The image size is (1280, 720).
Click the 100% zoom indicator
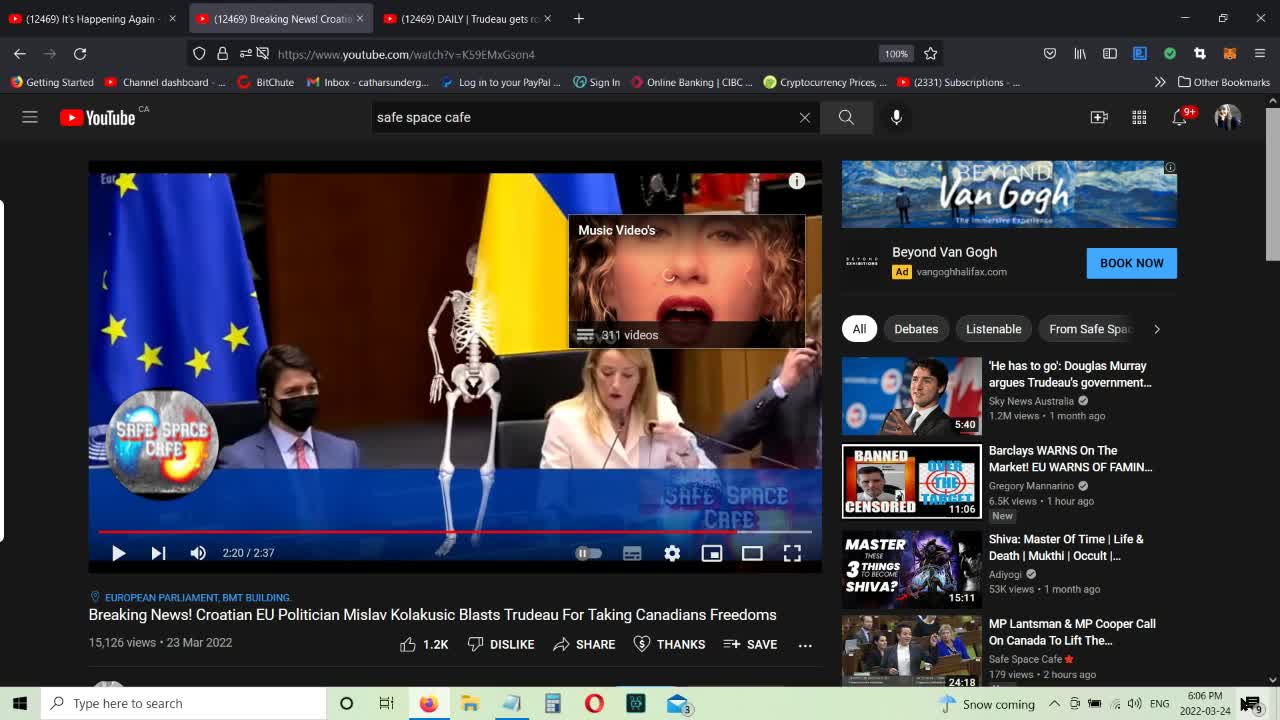tap(896, 54)
